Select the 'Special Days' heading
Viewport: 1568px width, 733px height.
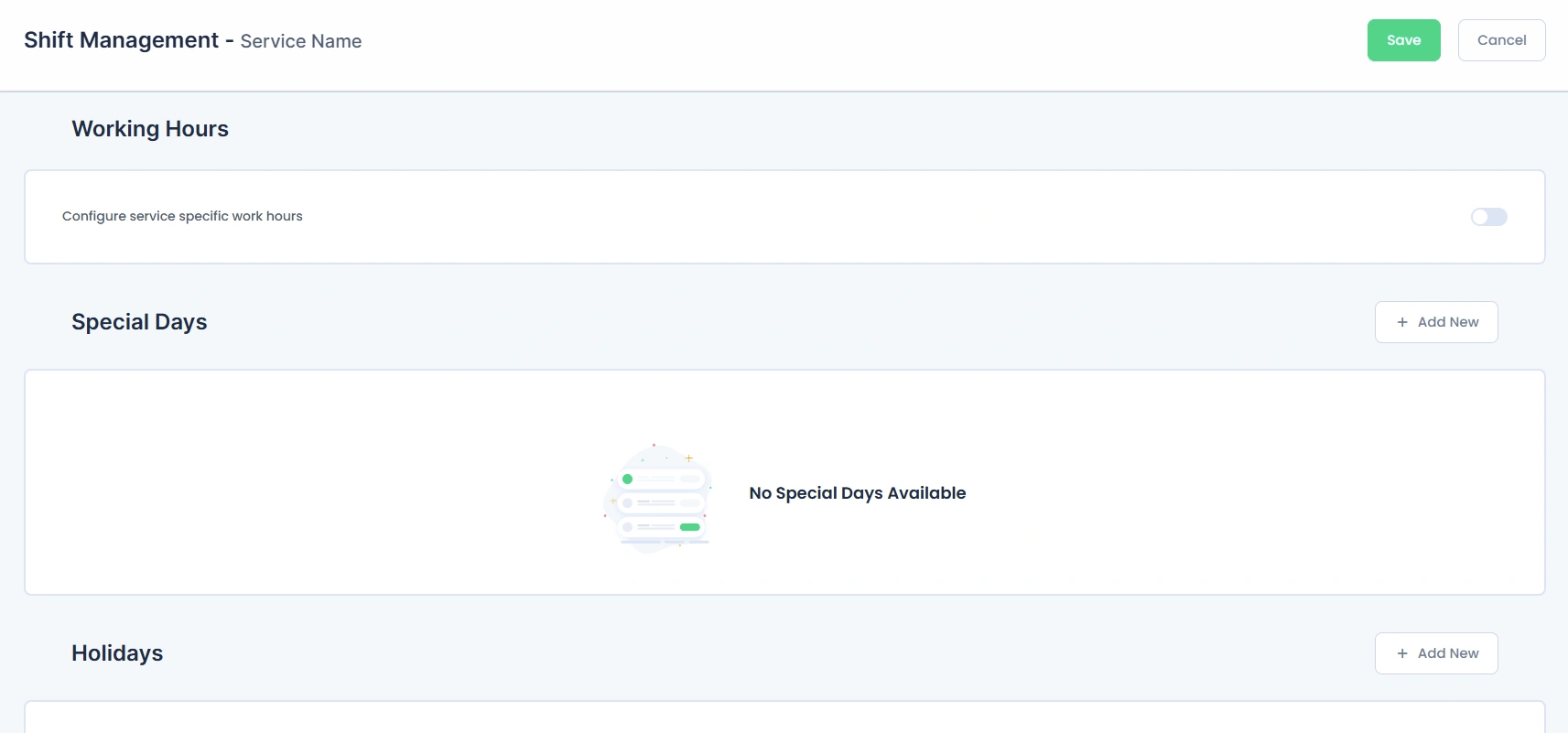point(139,322)
